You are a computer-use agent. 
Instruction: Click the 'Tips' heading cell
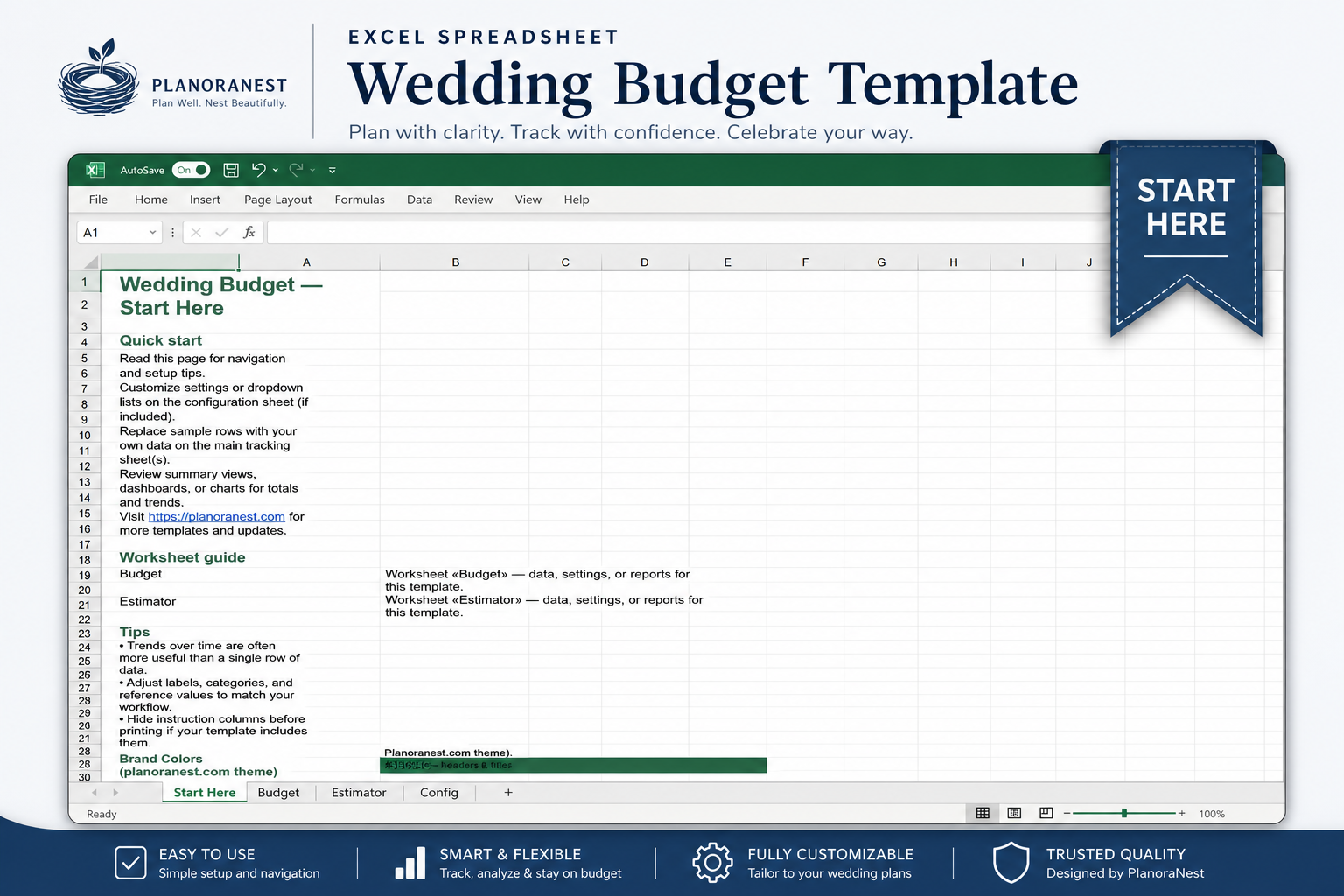pyautogui.click(x=135, y=632)
